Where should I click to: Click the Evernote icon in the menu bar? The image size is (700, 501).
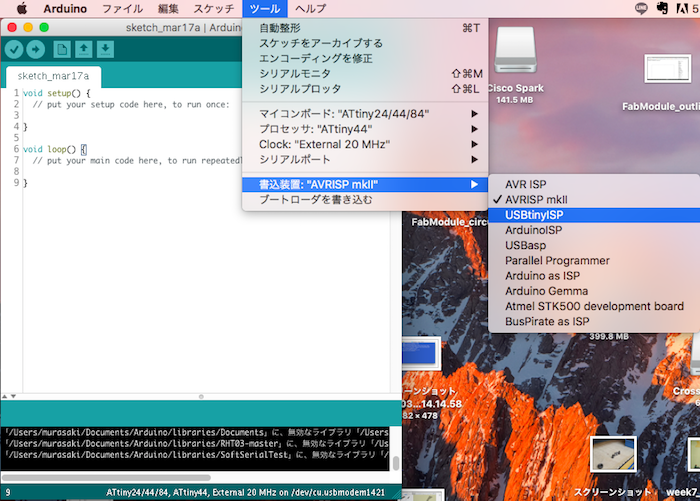click(662, 8)
